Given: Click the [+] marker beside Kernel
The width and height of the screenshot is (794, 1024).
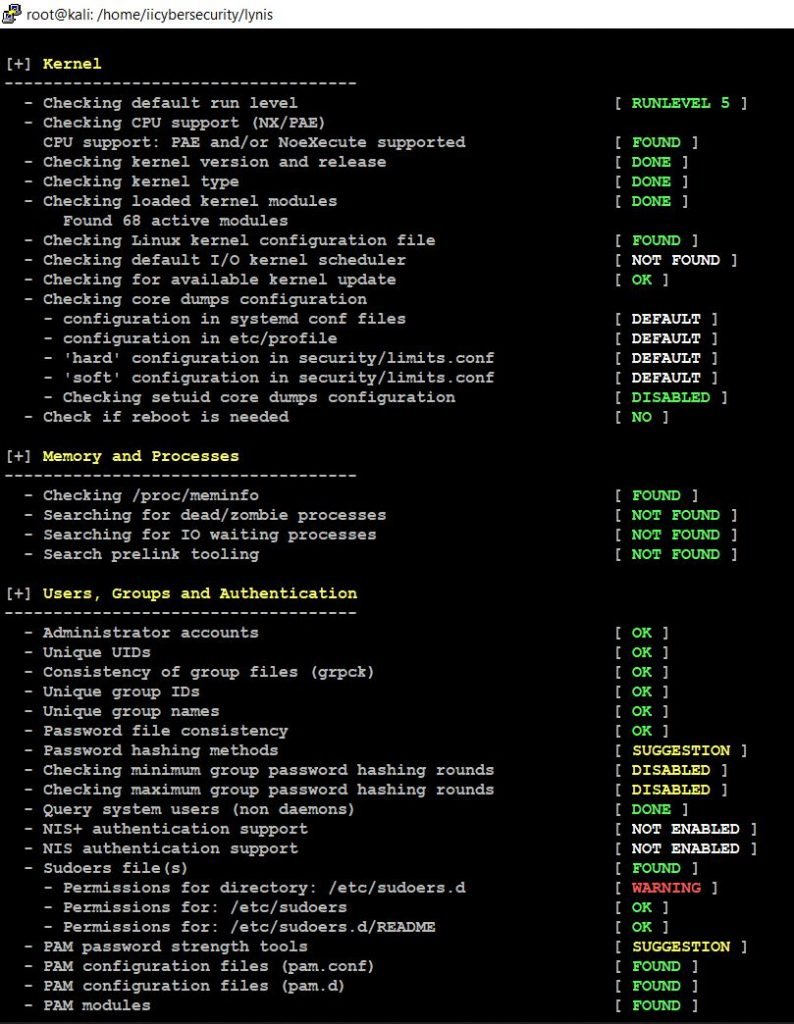Looking at the screenshot, I should (18, 64).
